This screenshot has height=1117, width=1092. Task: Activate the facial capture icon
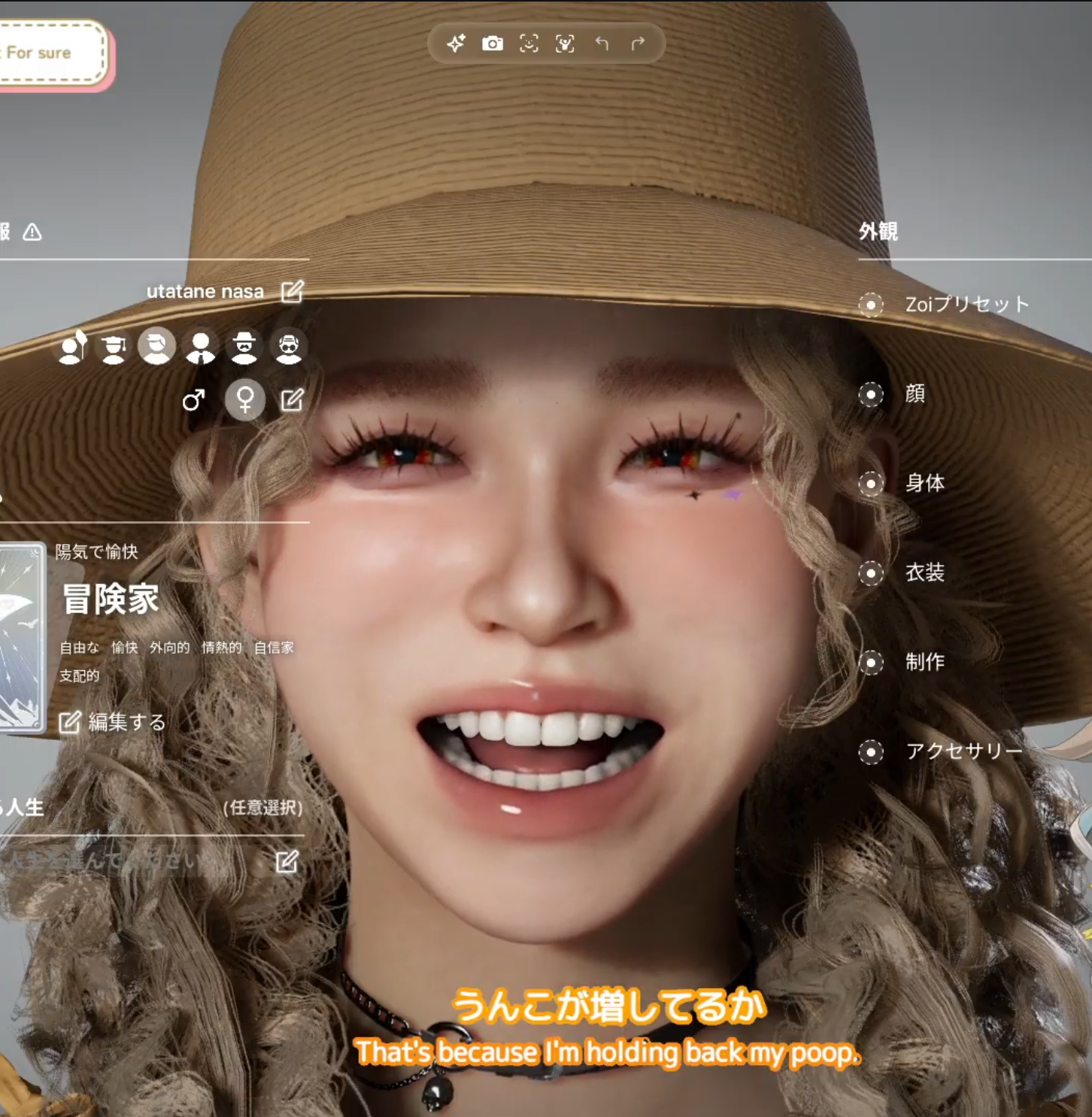pos(529,44)
